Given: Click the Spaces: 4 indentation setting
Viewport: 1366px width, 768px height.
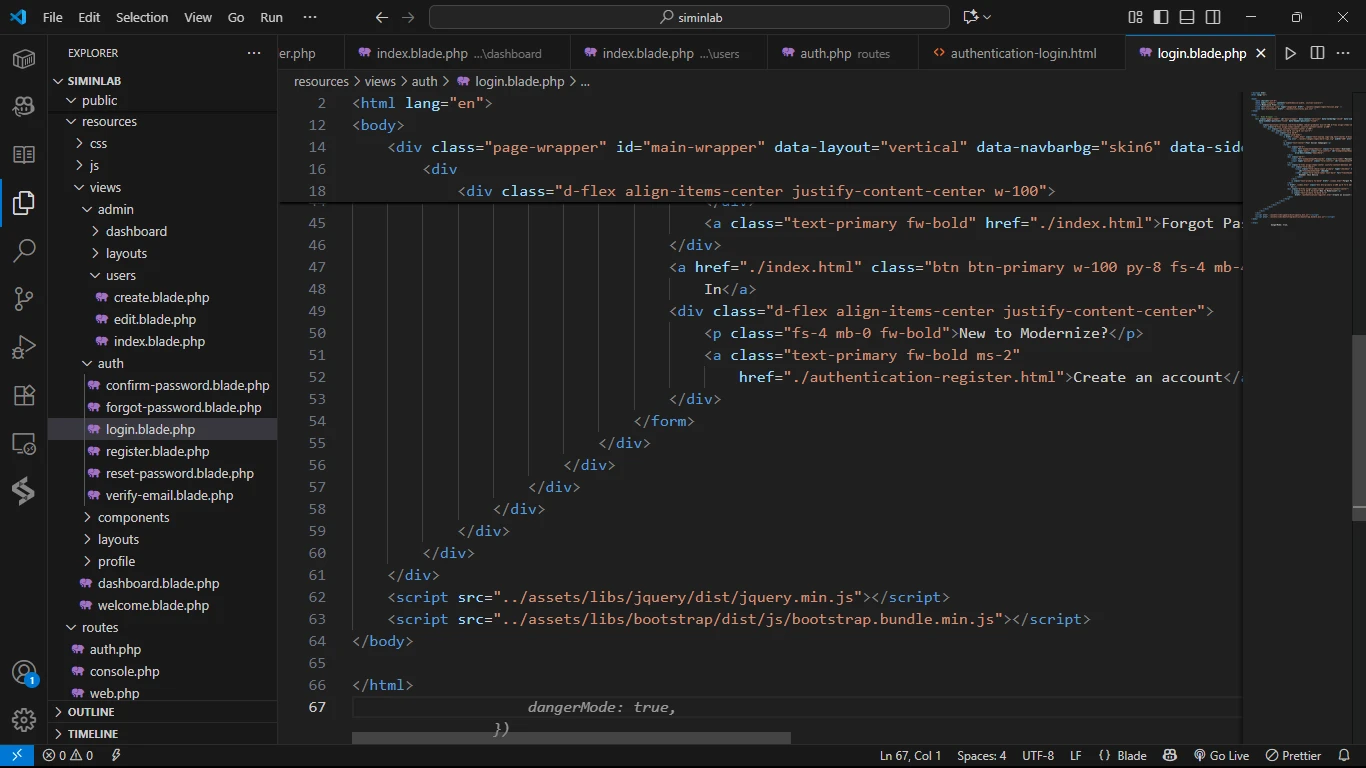Looking at the screenshot, I should pos(981,756).
